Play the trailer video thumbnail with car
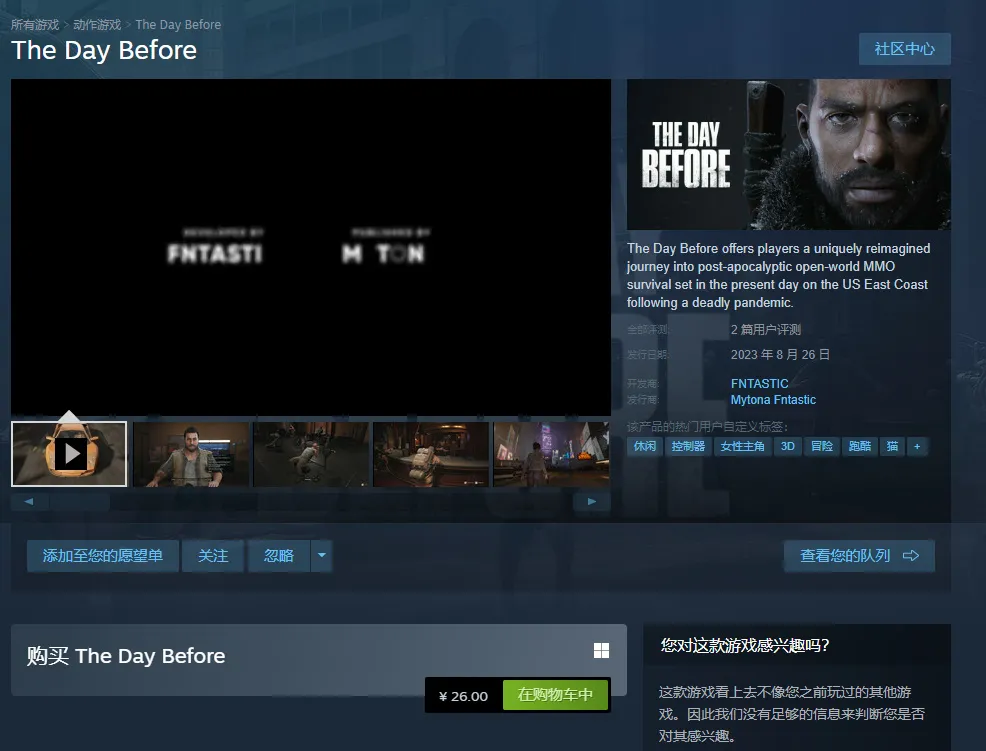The height and width of the screenshot is (751, 986). (69, 454)
